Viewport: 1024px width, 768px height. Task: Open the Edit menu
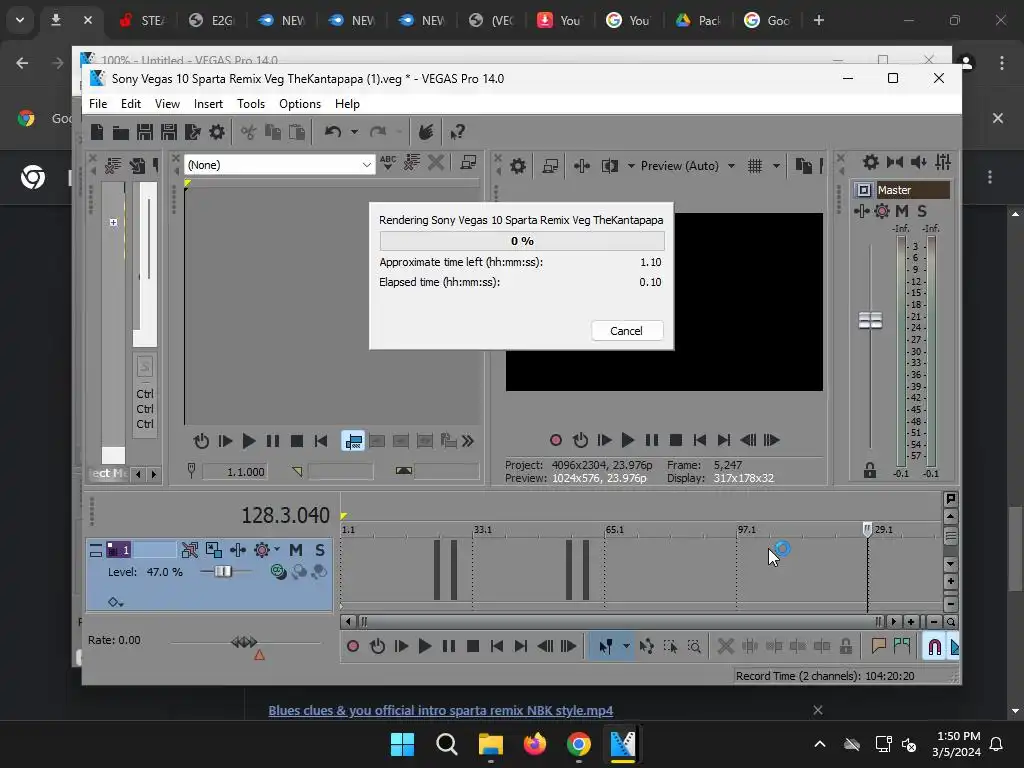[131, 104]
